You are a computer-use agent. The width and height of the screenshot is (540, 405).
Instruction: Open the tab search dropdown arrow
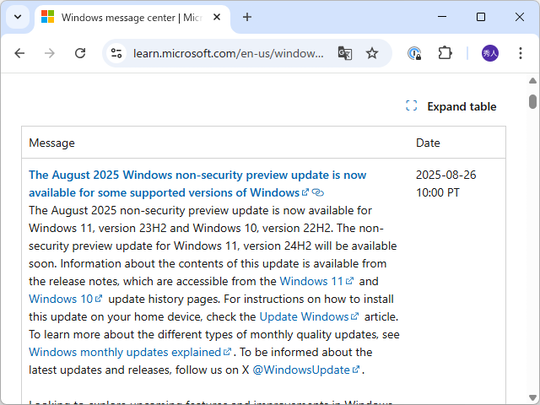click(x=18, y=17)
